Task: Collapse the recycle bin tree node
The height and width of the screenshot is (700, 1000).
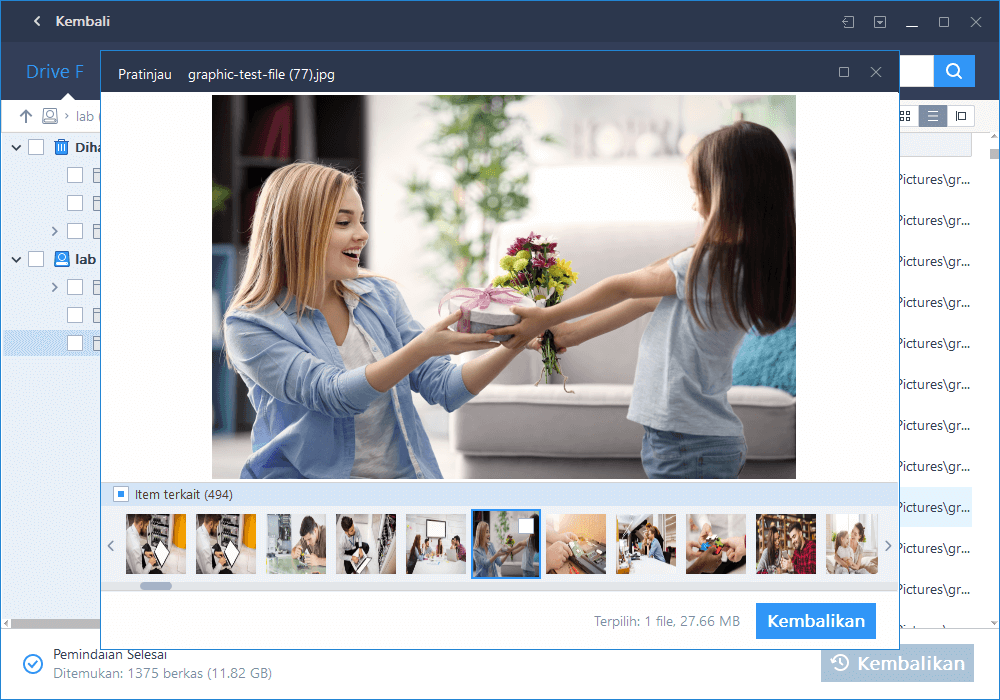Action: (16, 147)
